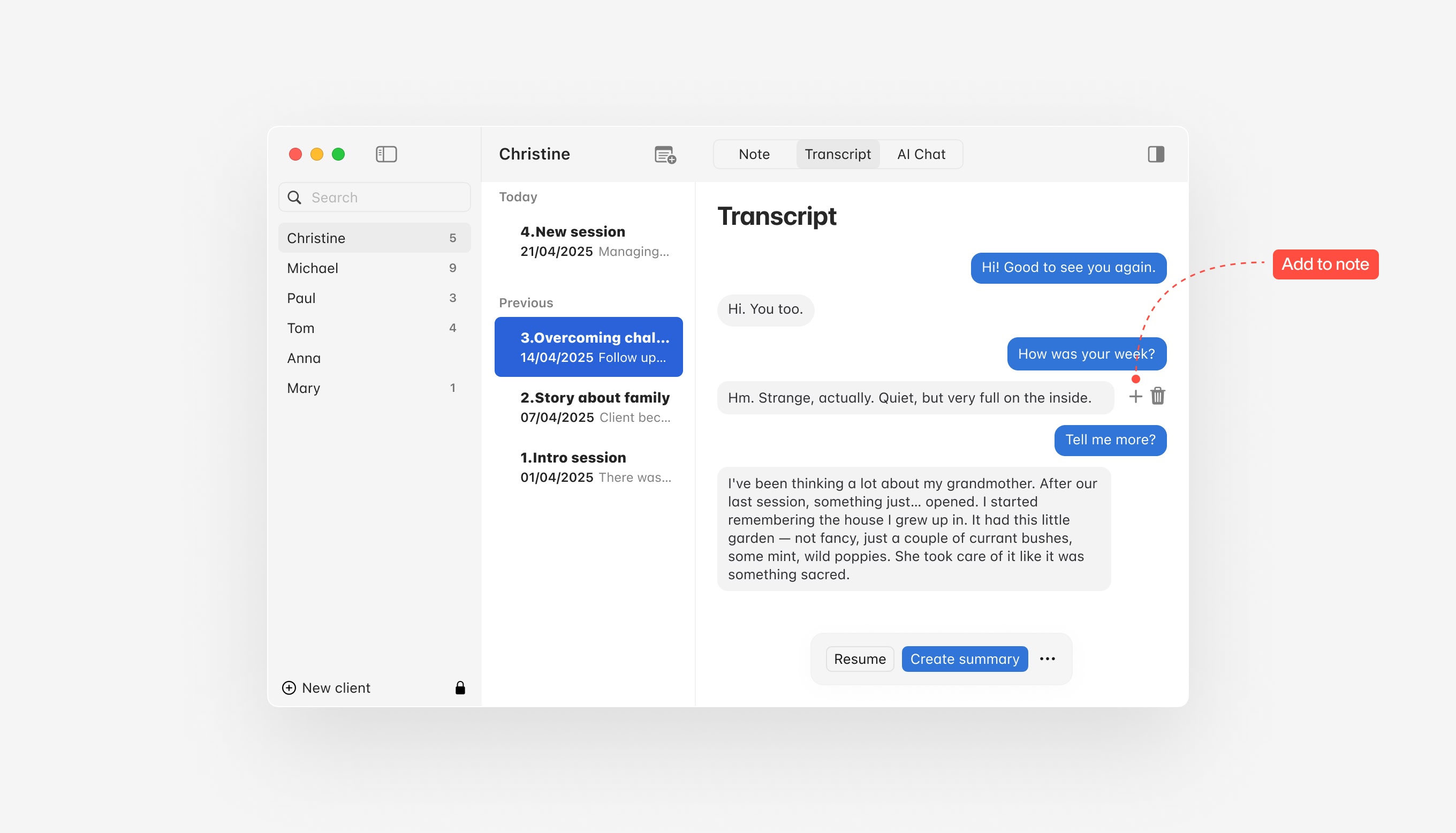Click the New client plus icon
The width and height of the screenshot is (1456, 833).
tap(290, 688)
